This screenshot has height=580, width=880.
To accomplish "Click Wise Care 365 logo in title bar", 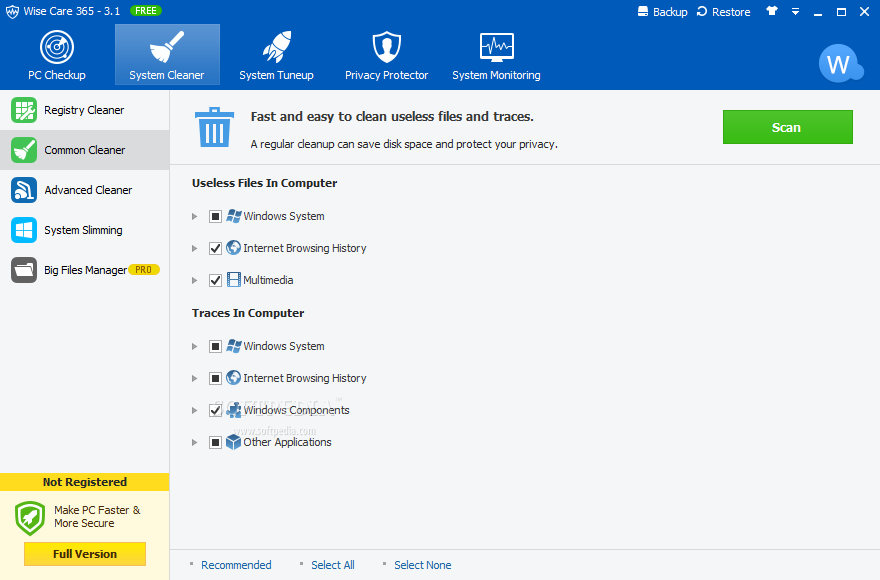I will (12, 12).
